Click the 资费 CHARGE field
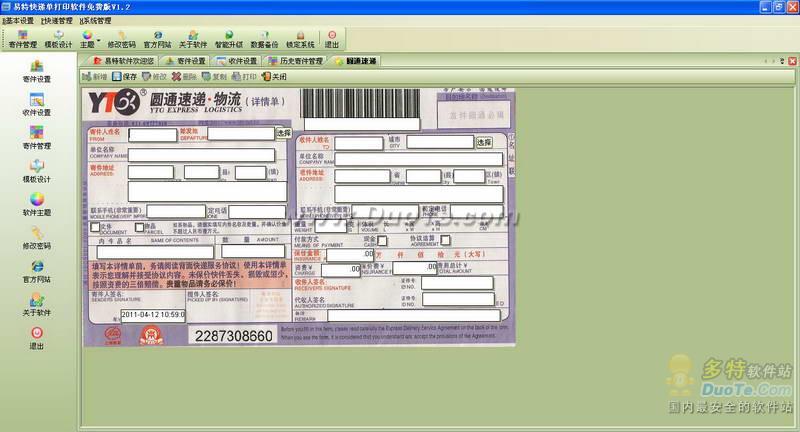Screen dimensions: 800x432 pyautogui.click(x=341, y=269)
